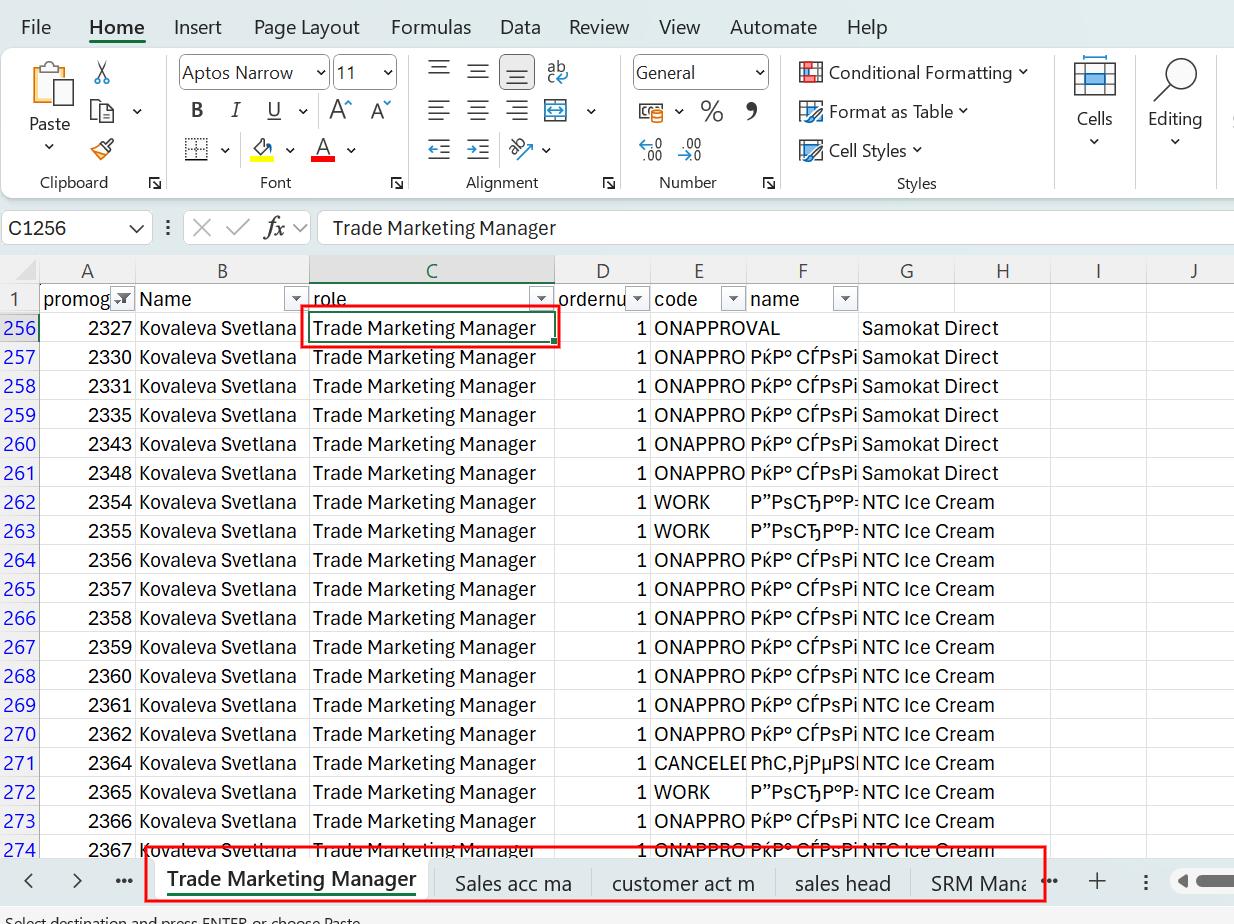The image size is (1234, 924).
Task: Click in the formula bar text
Action: [x=444, y=228]
